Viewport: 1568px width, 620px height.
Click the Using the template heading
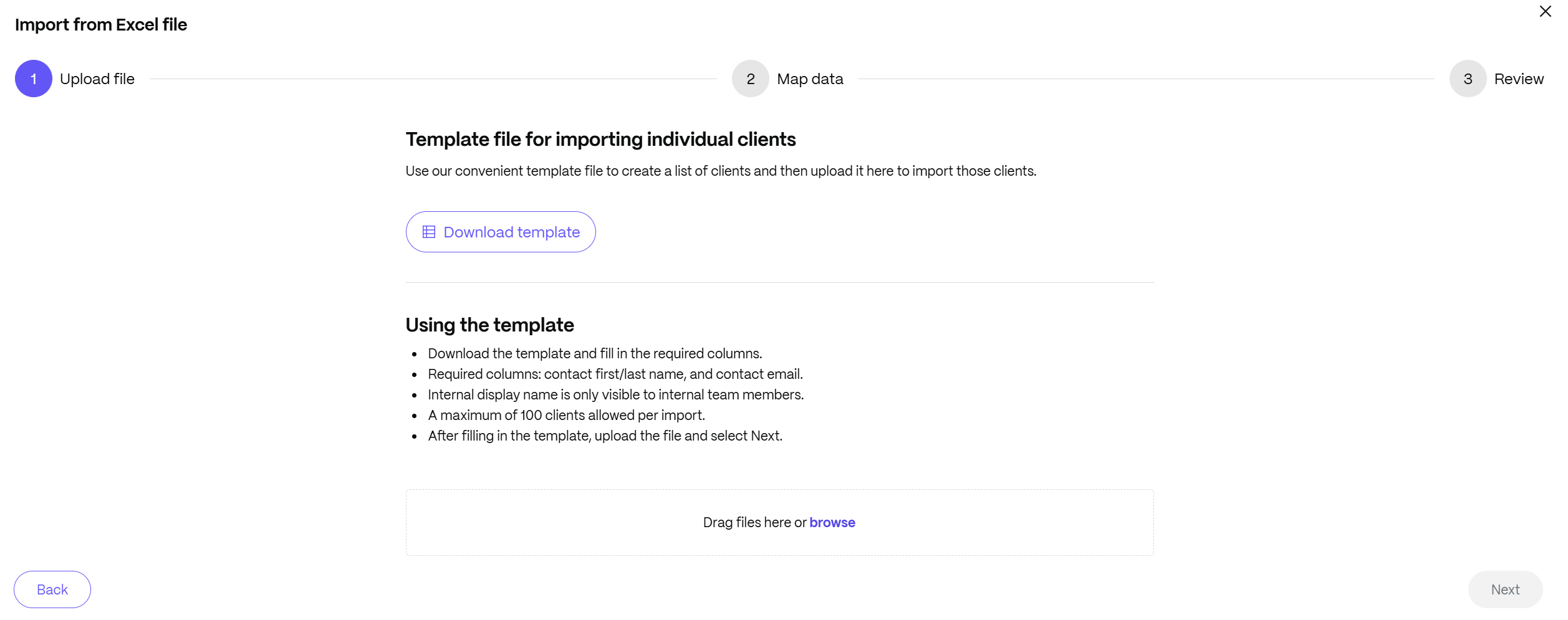(489, 324)
